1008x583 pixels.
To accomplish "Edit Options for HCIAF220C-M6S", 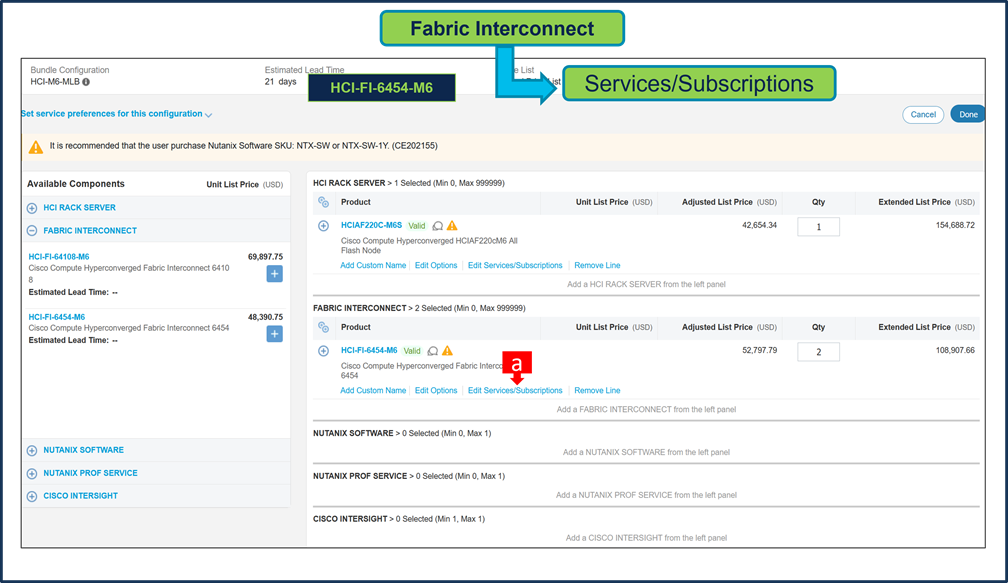I will 436,265.
